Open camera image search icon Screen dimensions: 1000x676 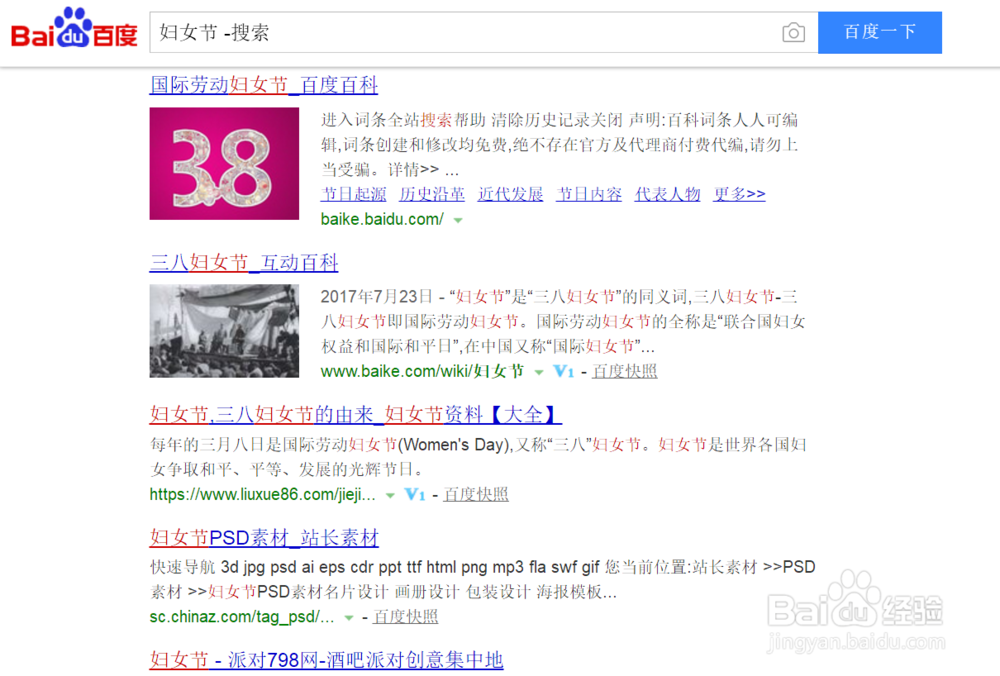coord(793,33)
